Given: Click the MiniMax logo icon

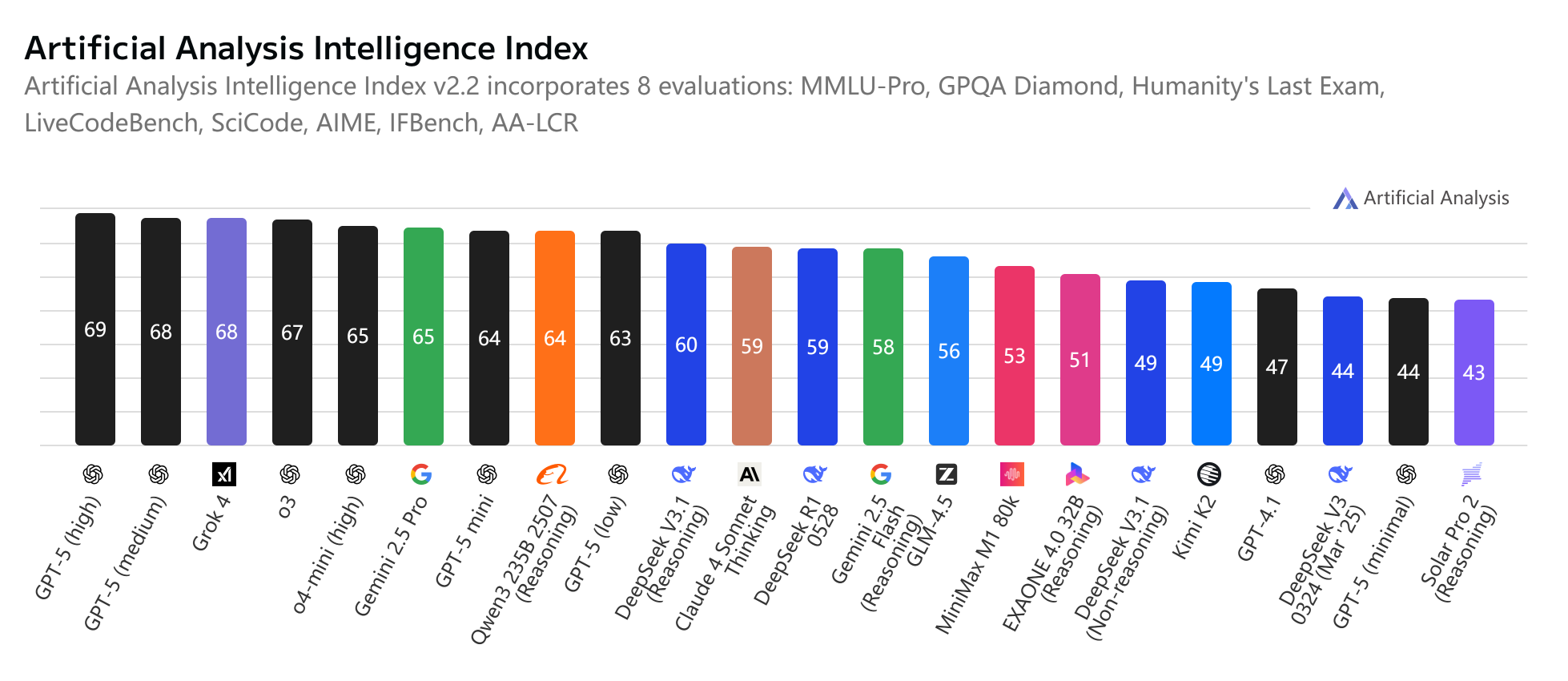Looking at the screenshot, I should [x=1012, y=474].
